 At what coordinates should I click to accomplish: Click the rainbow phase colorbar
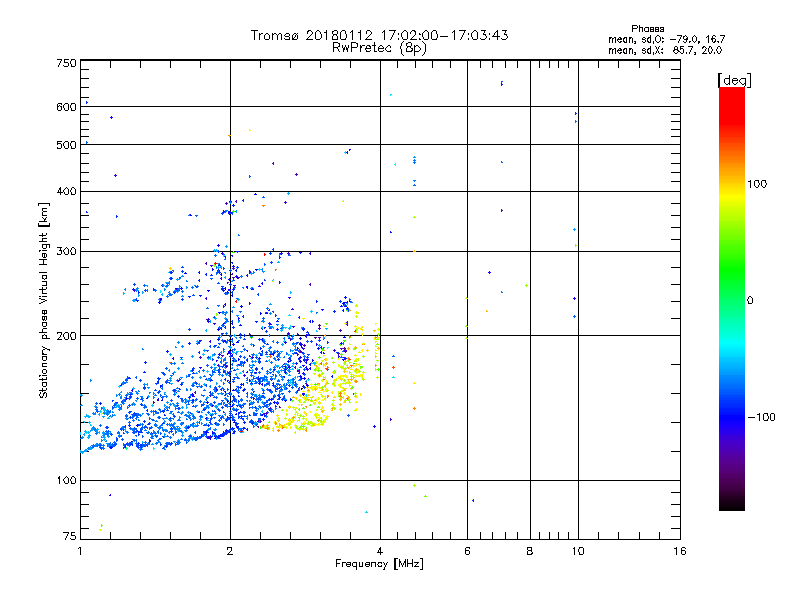click(732, 298)
